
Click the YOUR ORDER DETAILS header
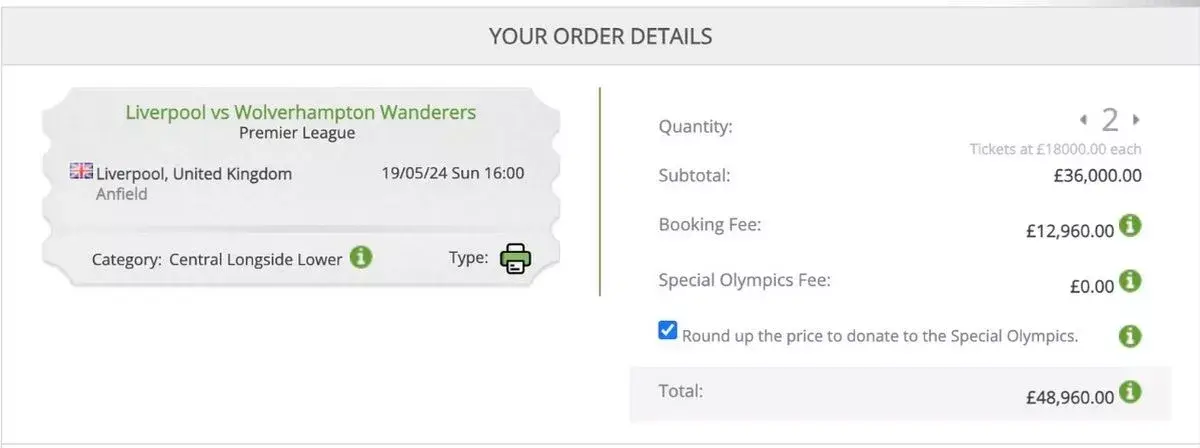pyautogui.click(x=600, y=37)
